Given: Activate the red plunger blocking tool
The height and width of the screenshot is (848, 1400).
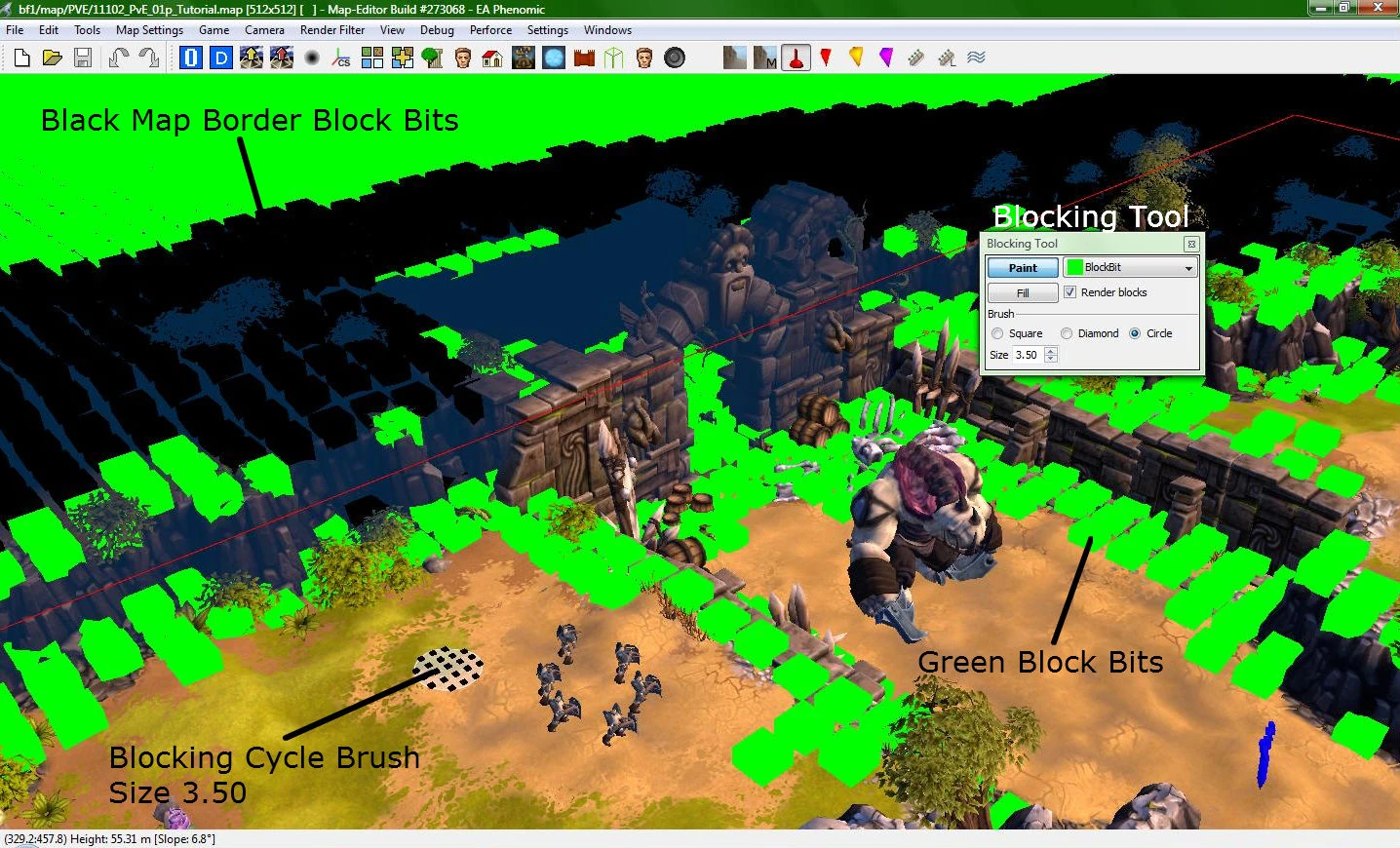Looking at the screenshot, I should point(796,58).
